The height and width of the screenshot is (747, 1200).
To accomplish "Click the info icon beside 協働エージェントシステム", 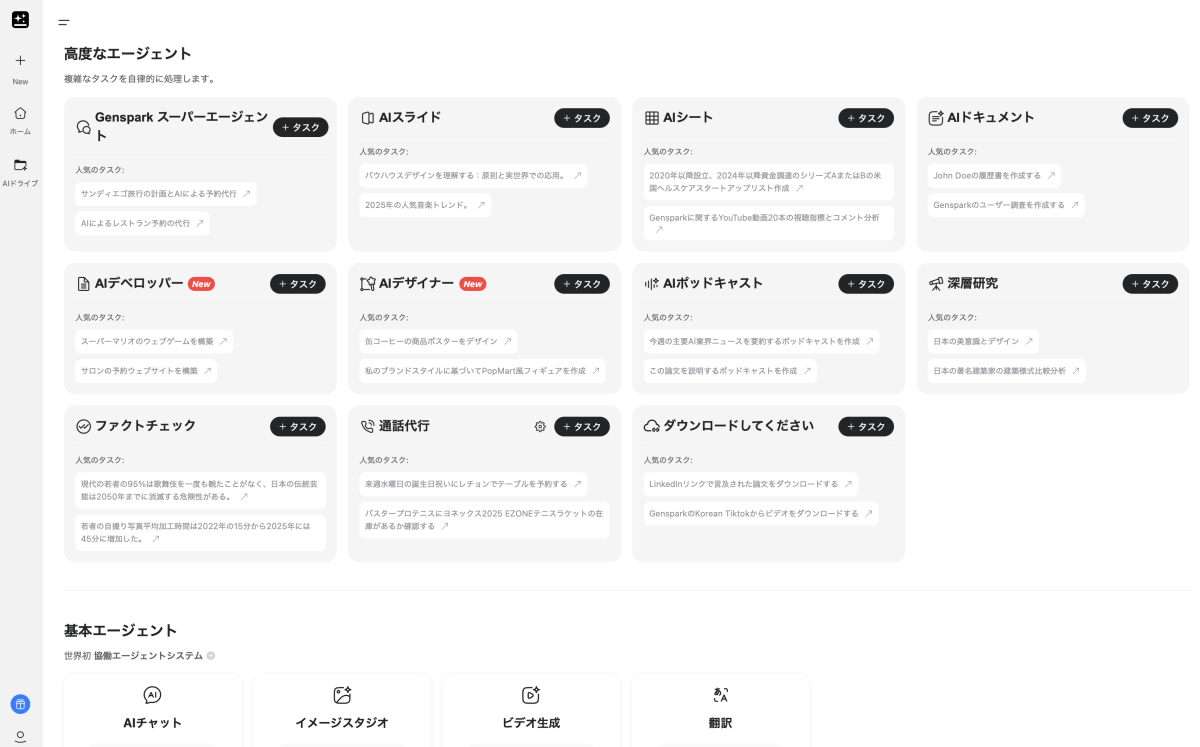I will pos(211,656).
